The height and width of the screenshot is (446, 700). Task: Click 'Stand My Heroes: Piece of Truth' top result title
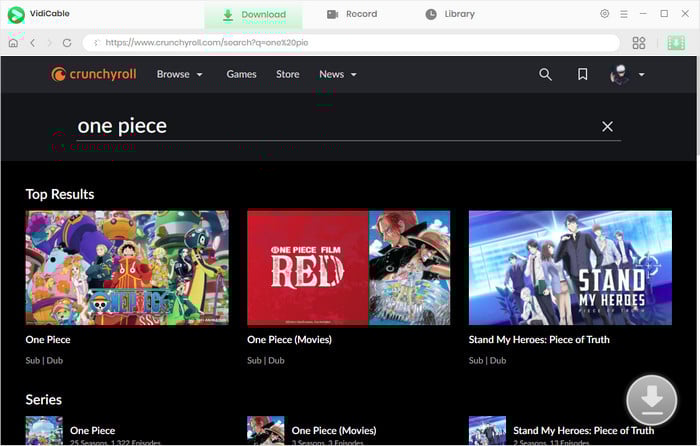coord(539,340)
